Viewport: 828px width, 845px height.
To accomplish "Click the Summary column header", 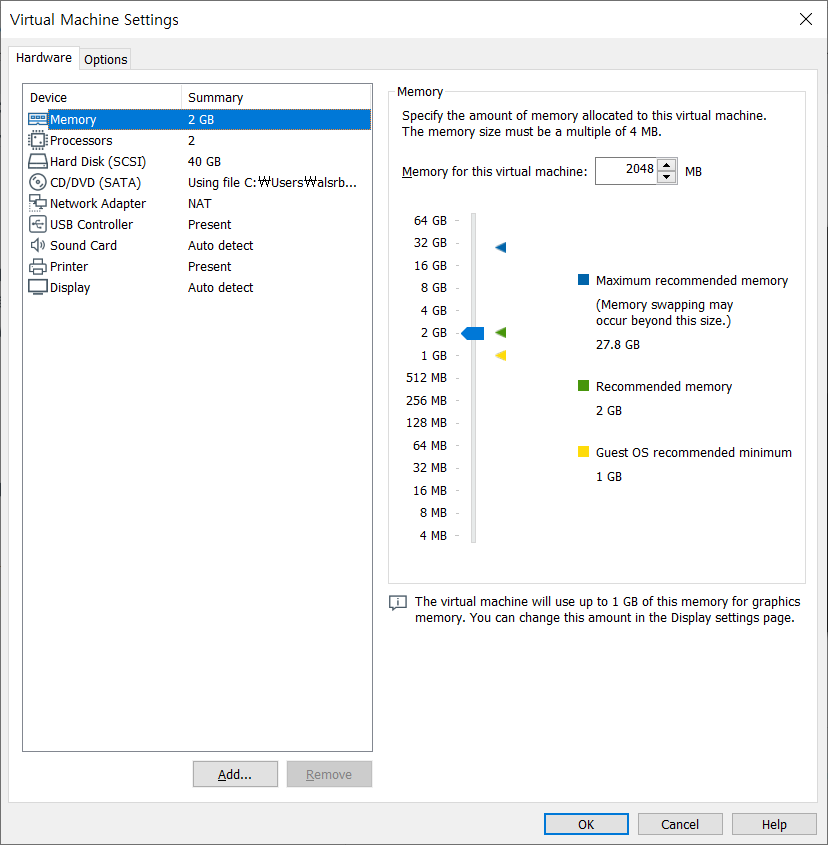I will [276, 98].
